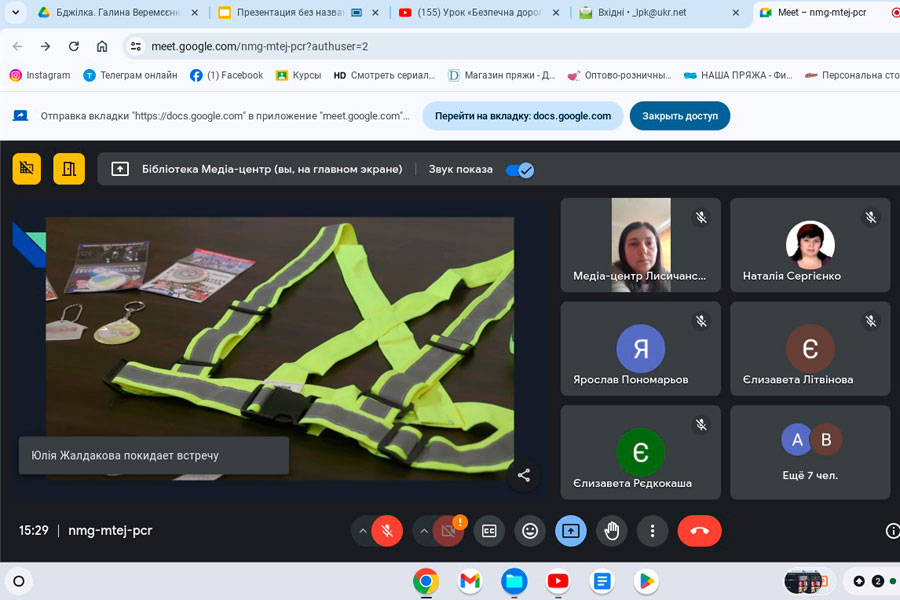Open more options three-dot menu

point(653,531)
